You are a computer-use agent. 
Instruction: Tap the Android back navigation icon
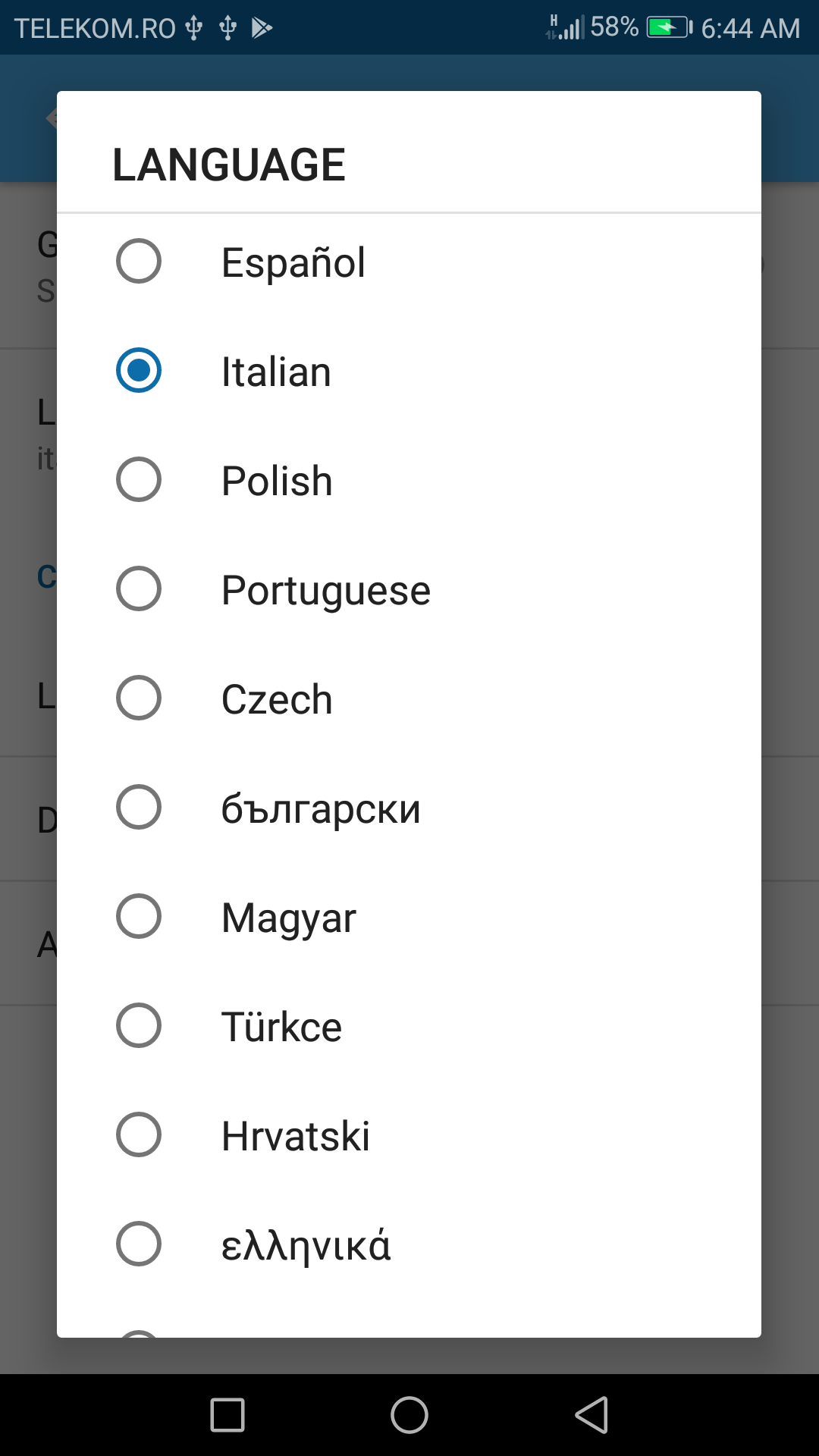click(x=592, y=1415)
